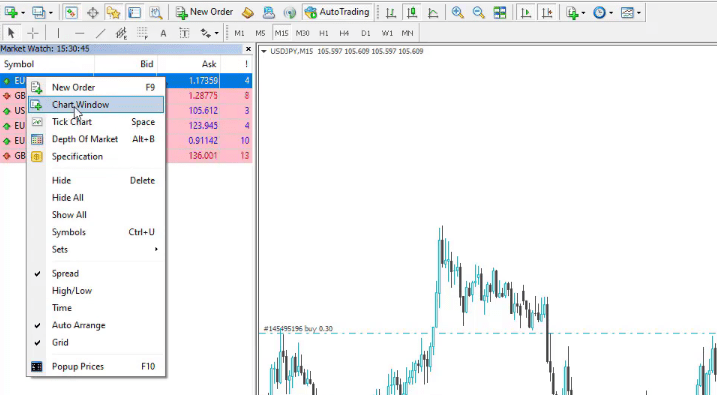Open Depth Of Market entry
Viewport: 717px width, 395px height.
[x=96, y=139]
